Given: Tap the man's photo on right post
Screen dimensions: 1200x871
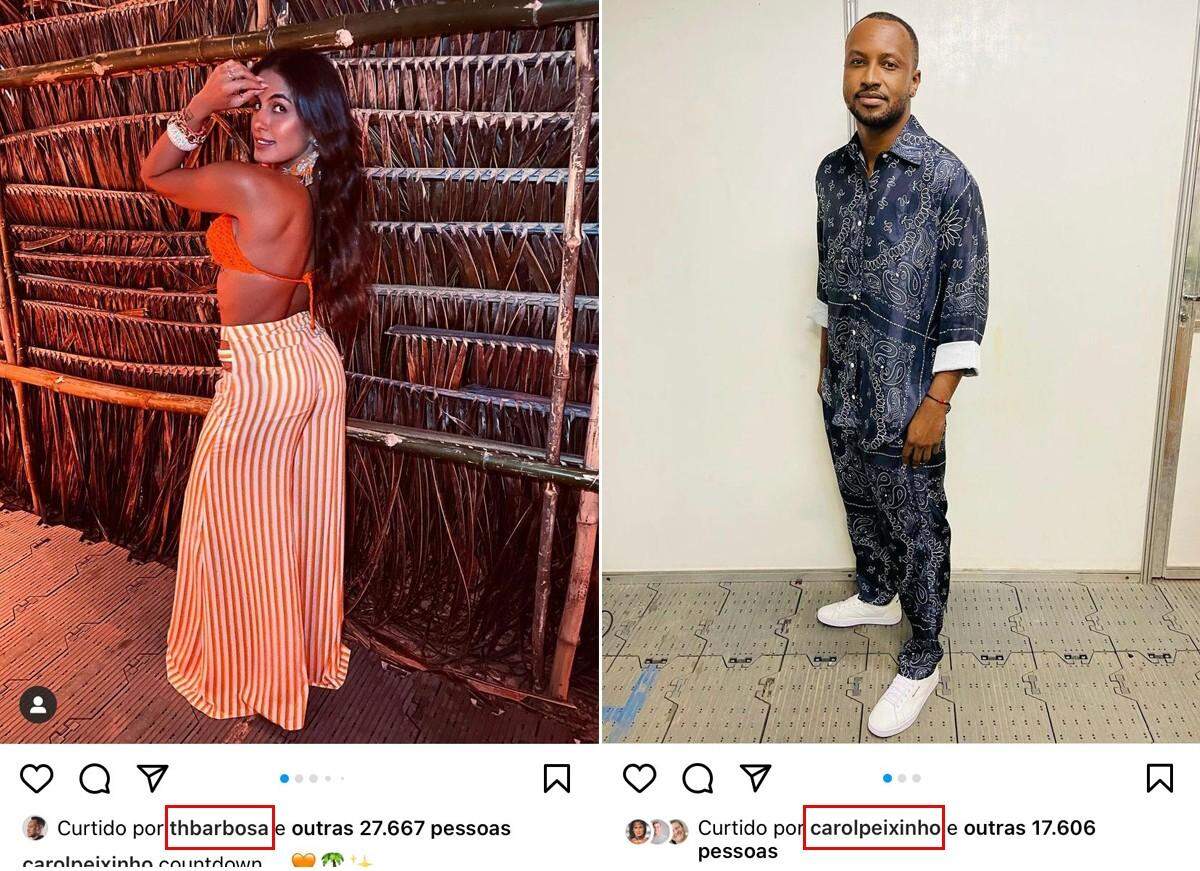Looking at the screenshot, I should tap(901, 371).
